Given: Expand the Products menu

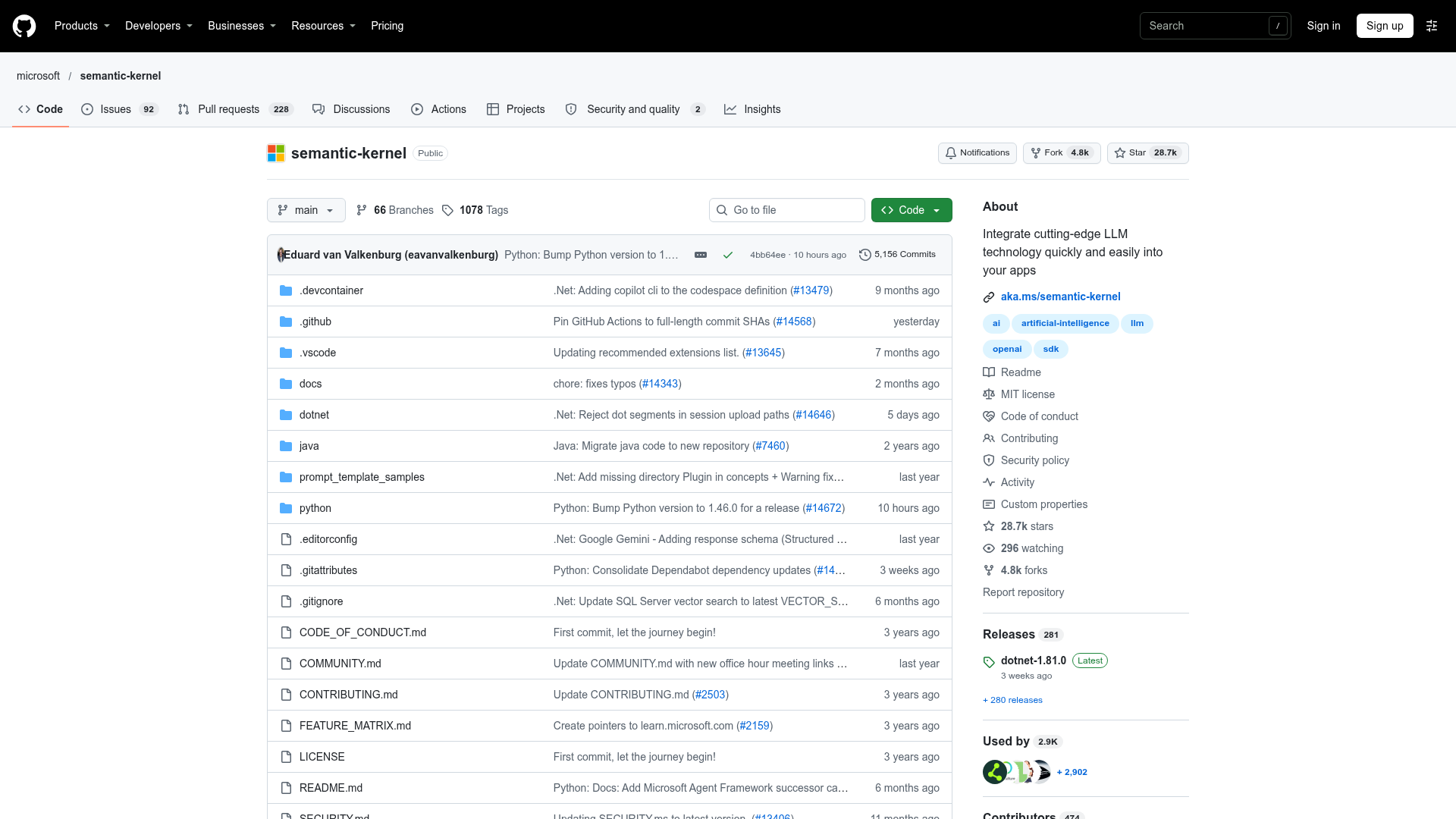Looking at the screenshot, I should pyautogui.click(x=82, y=26).
